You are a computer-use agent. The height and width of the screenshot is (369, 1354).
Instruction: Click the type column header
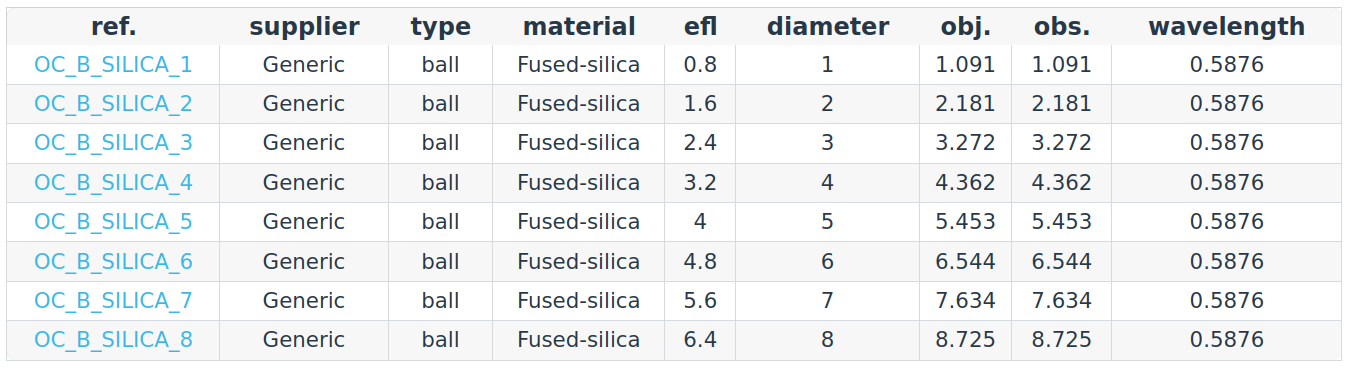[440, 27]
